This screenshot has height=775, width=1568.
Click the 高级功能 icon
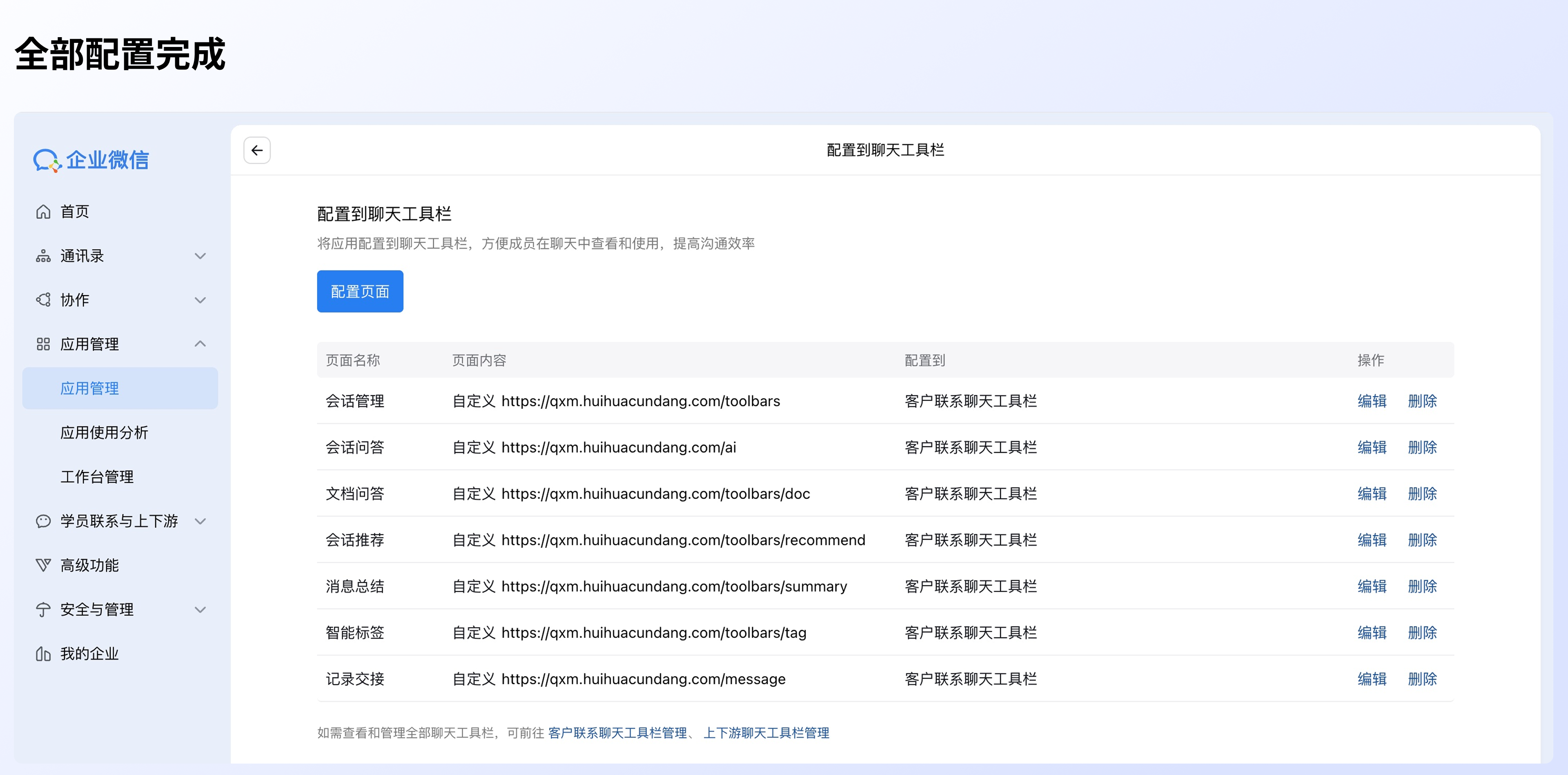(43, 566)
